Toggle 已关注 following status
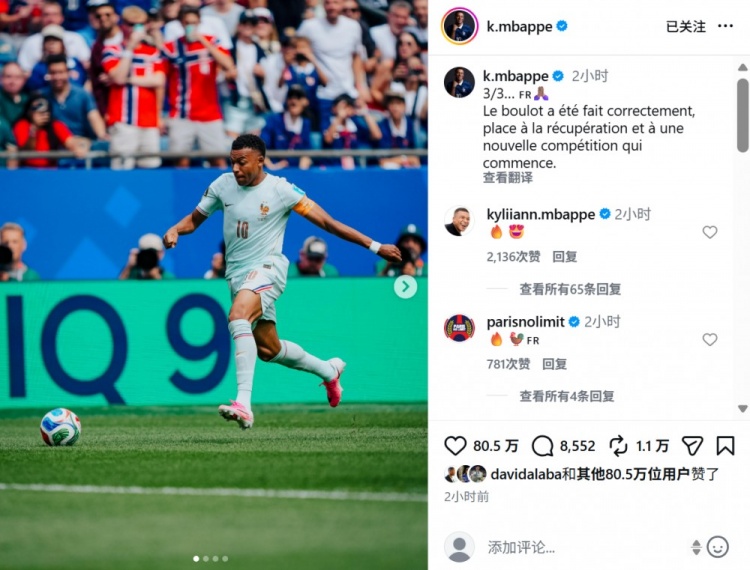Image resolution: width=750 pixels, height=570 pixels. 685,26
